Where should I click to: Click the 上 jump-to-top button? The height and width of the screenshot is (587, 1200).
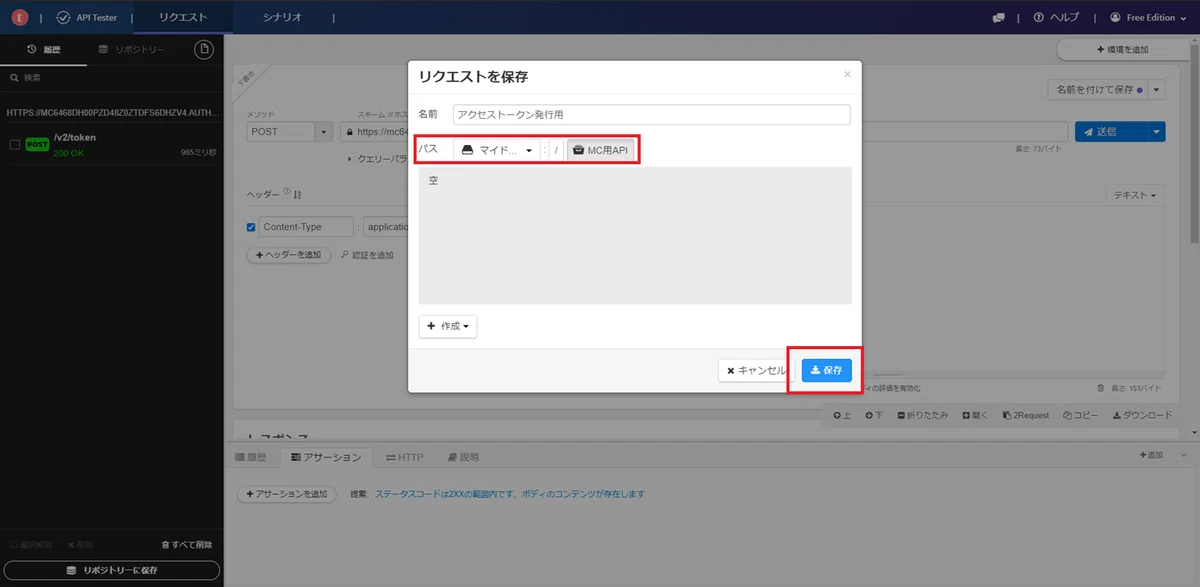click(x=841, y=414)
